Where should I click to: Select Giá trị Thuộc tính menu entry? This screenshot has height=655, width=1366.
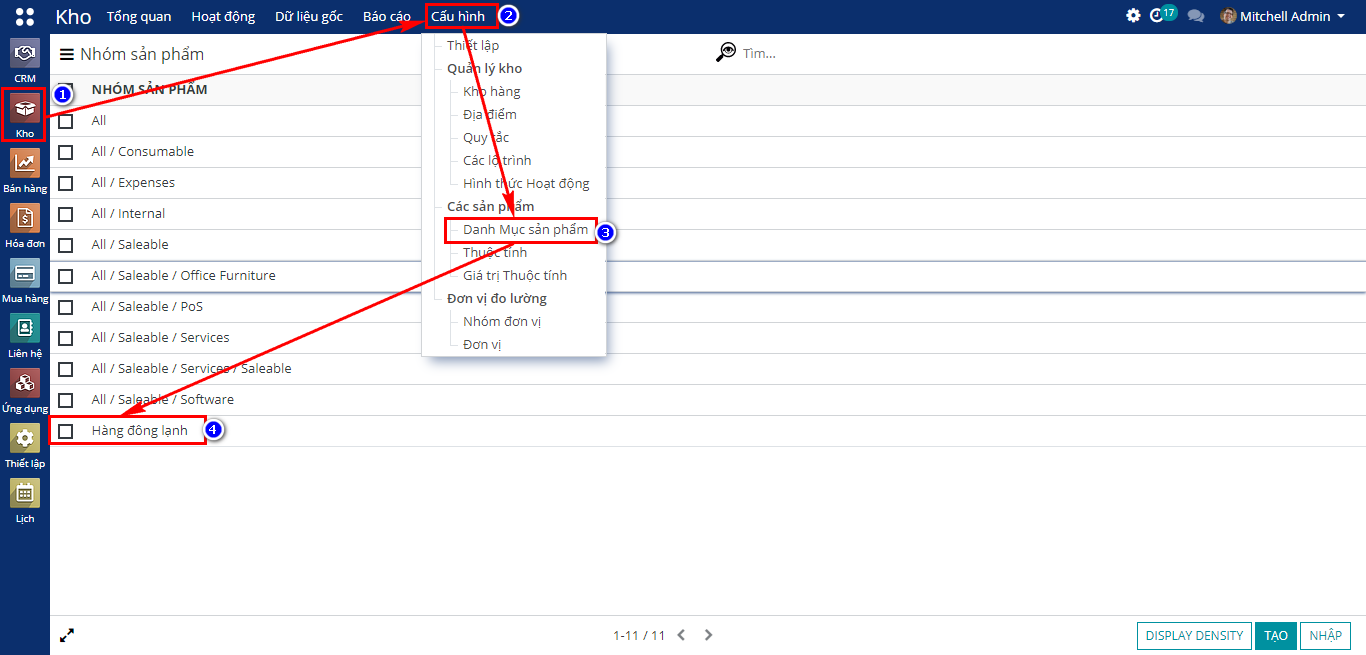coord(515,276)
